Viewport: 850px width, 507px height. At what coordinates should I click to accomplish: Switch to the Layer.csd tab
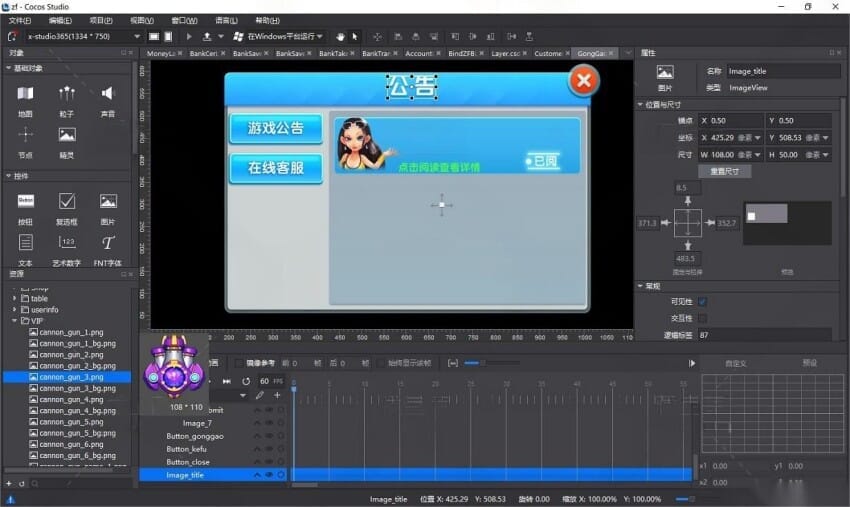[x=507, y=53]
